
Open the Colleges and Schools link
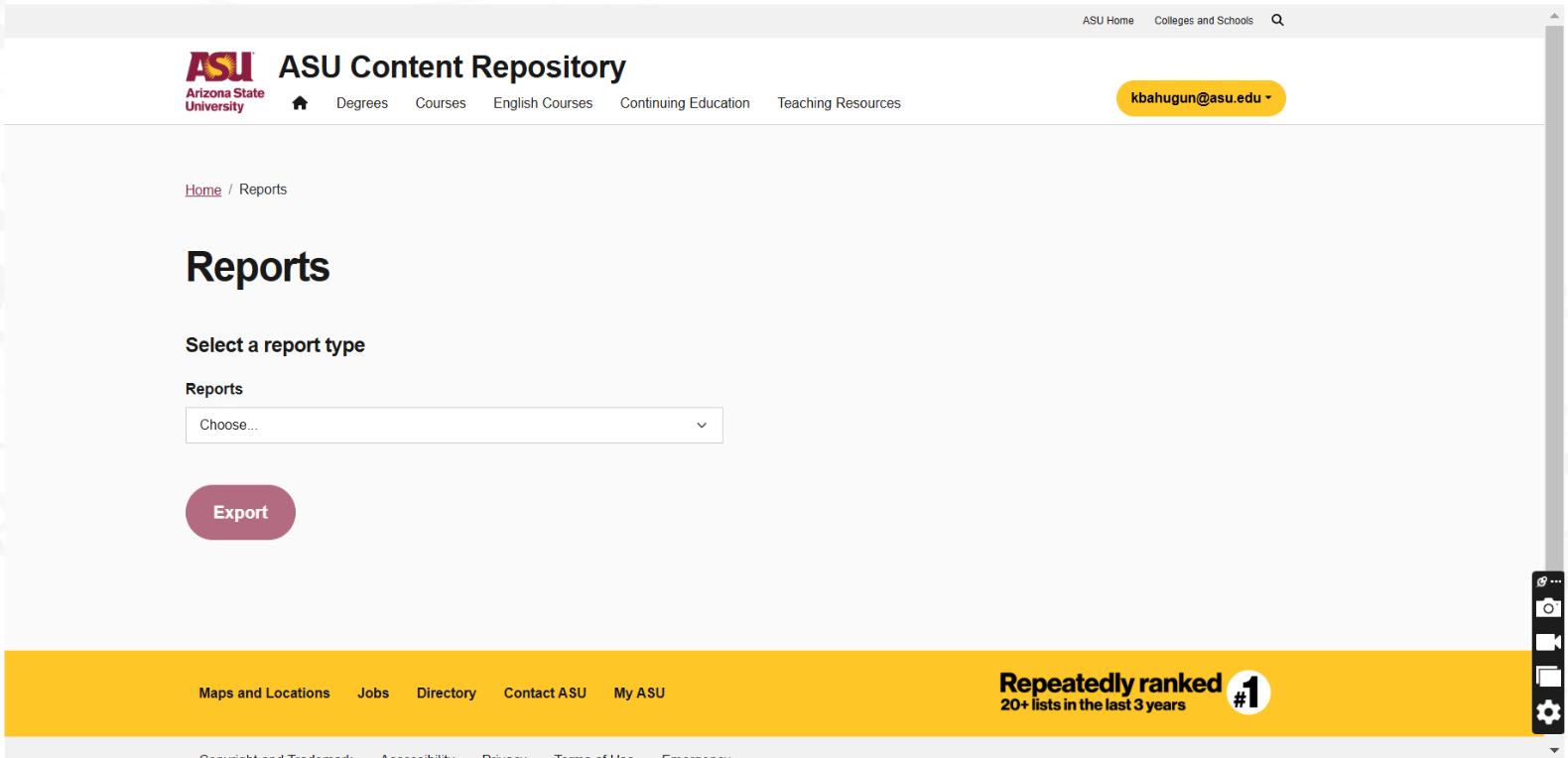tap(1203, 20)
